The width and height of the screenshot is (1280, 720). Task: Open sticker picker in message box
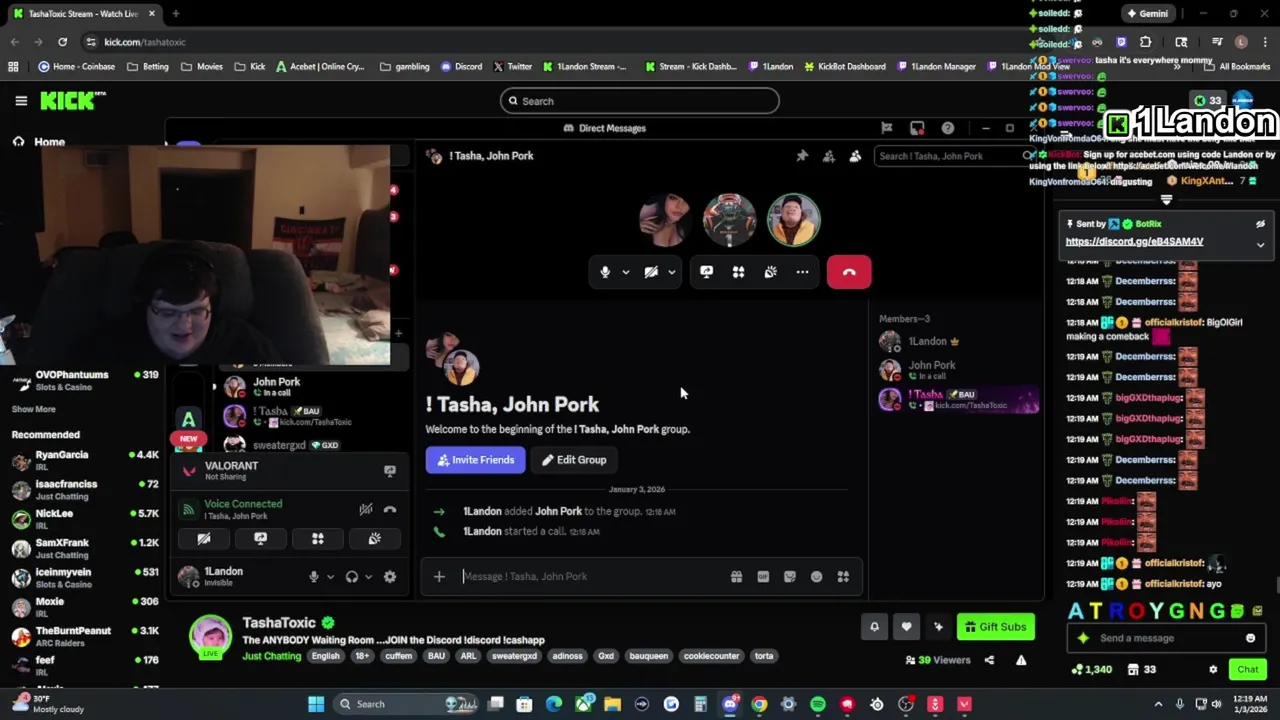point(790,576)
